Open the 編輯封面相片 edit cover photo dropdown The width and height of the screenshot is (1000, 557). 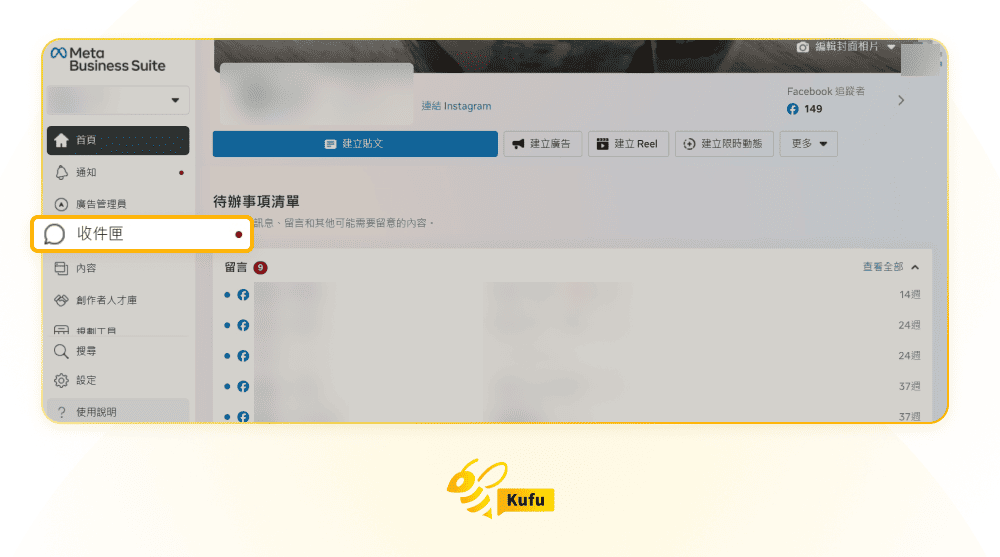point(846,47)
